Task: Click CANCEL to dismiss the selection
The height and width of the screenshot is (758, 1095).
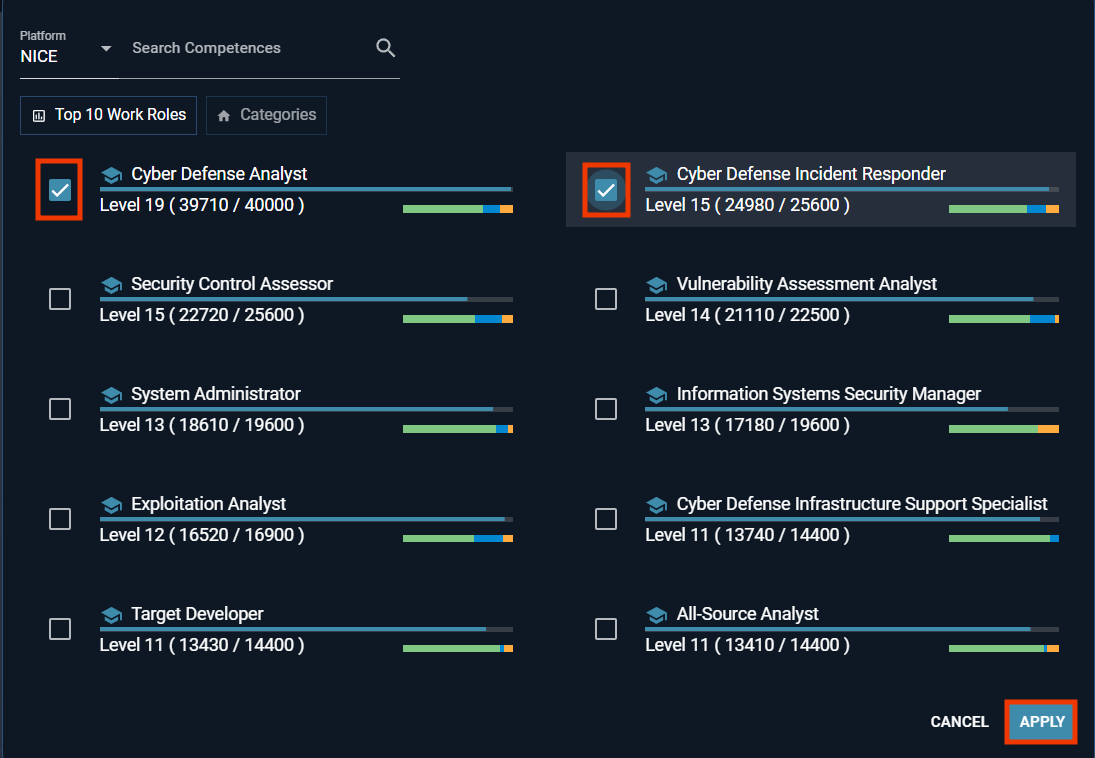Action: [x=959, y=721]
